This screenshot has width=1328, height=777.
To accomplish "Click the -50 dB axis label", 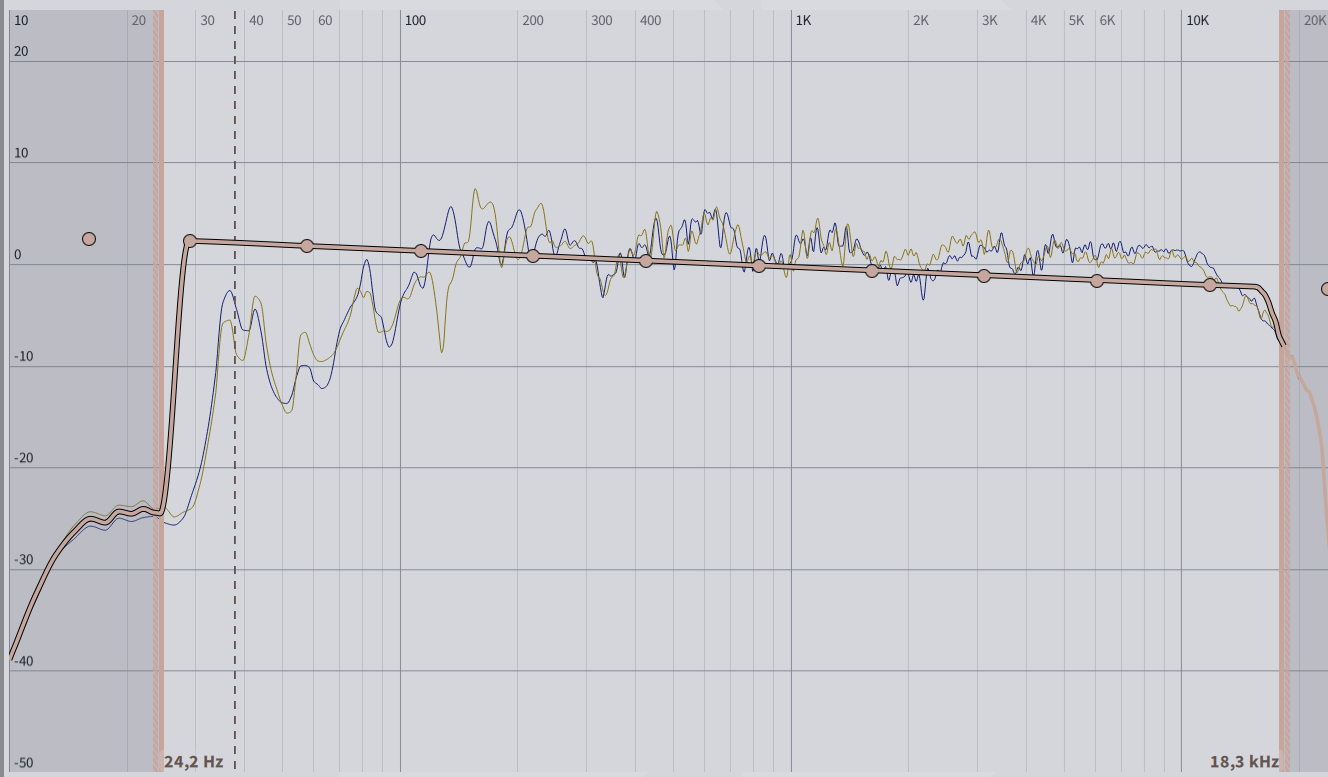I will 23,763.
